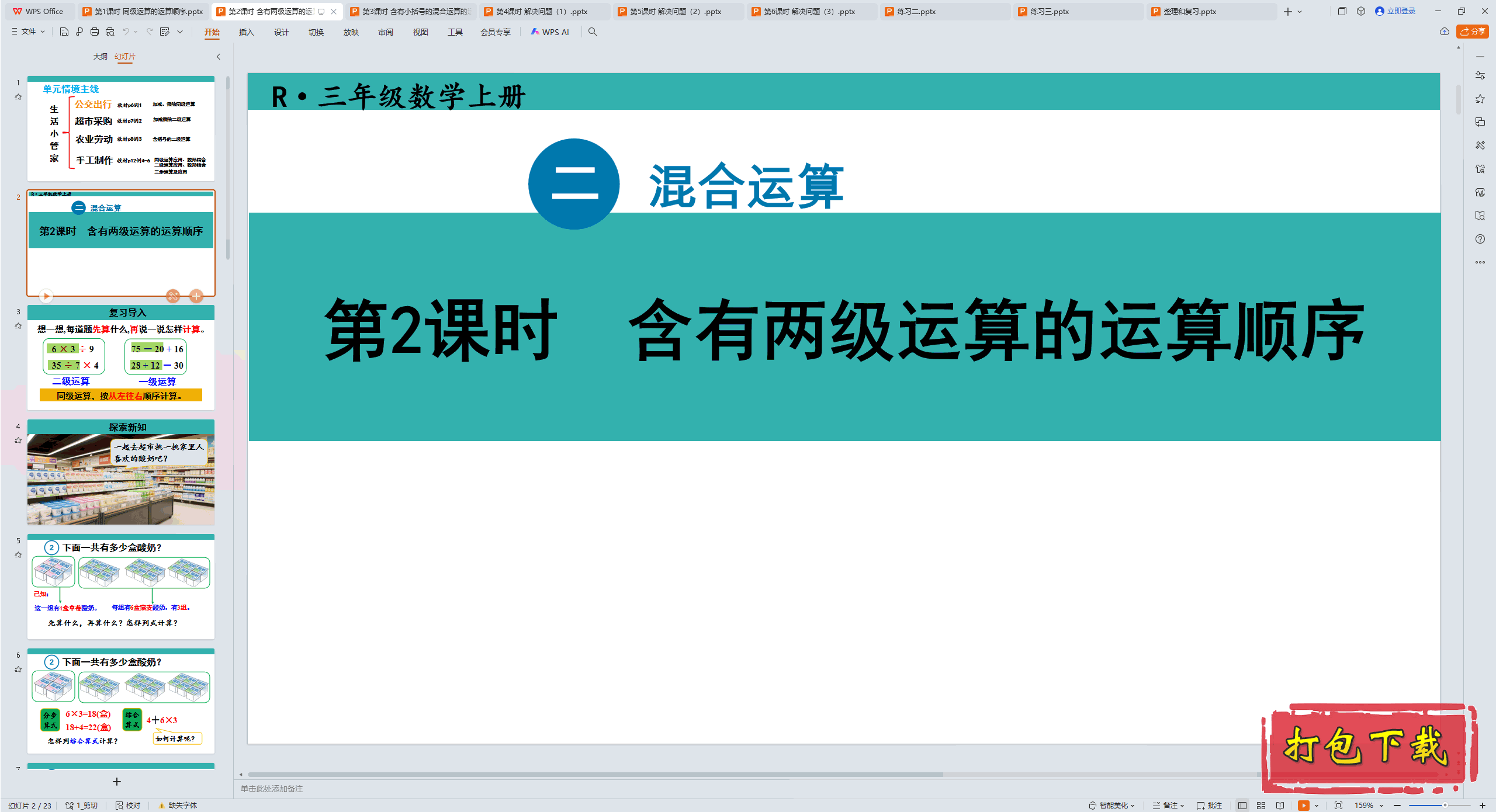1496x812 pixels.
Task: Switch to 大纲 outline tab
Action: pos(100,57)
